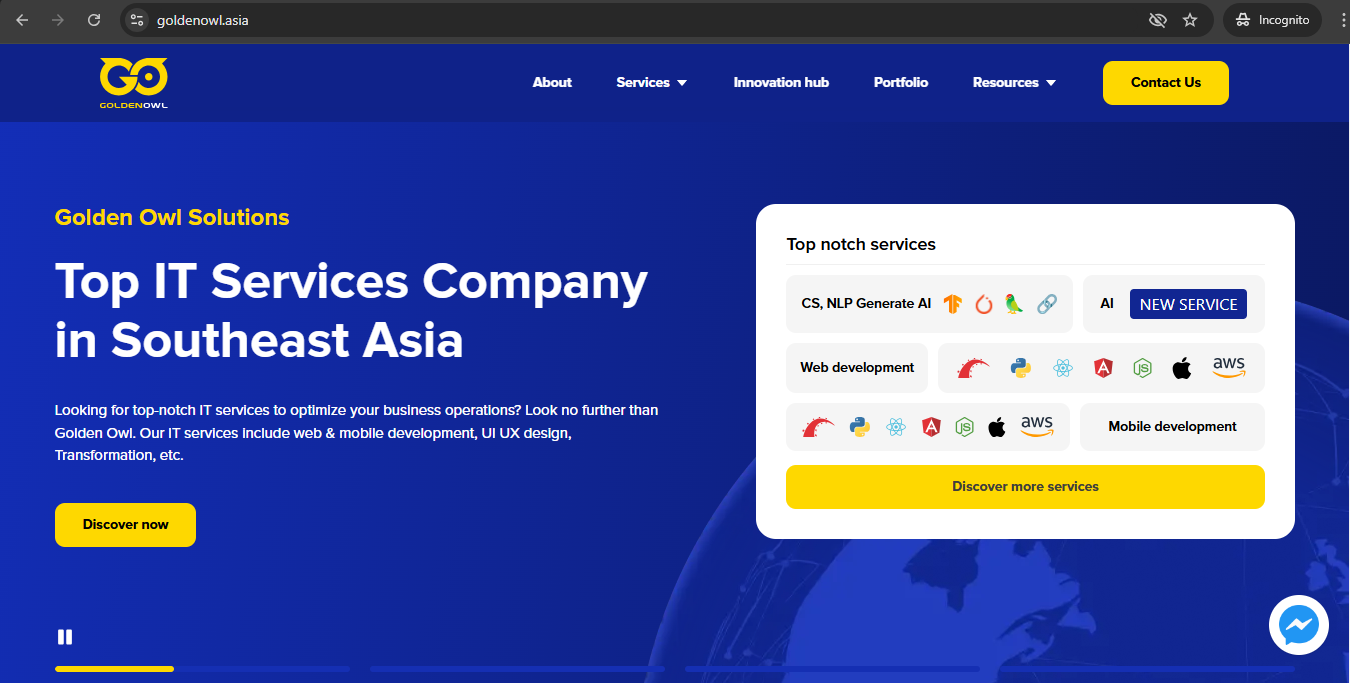Open the Innovation hub page
1350x683 pixels.
(781, 83)
